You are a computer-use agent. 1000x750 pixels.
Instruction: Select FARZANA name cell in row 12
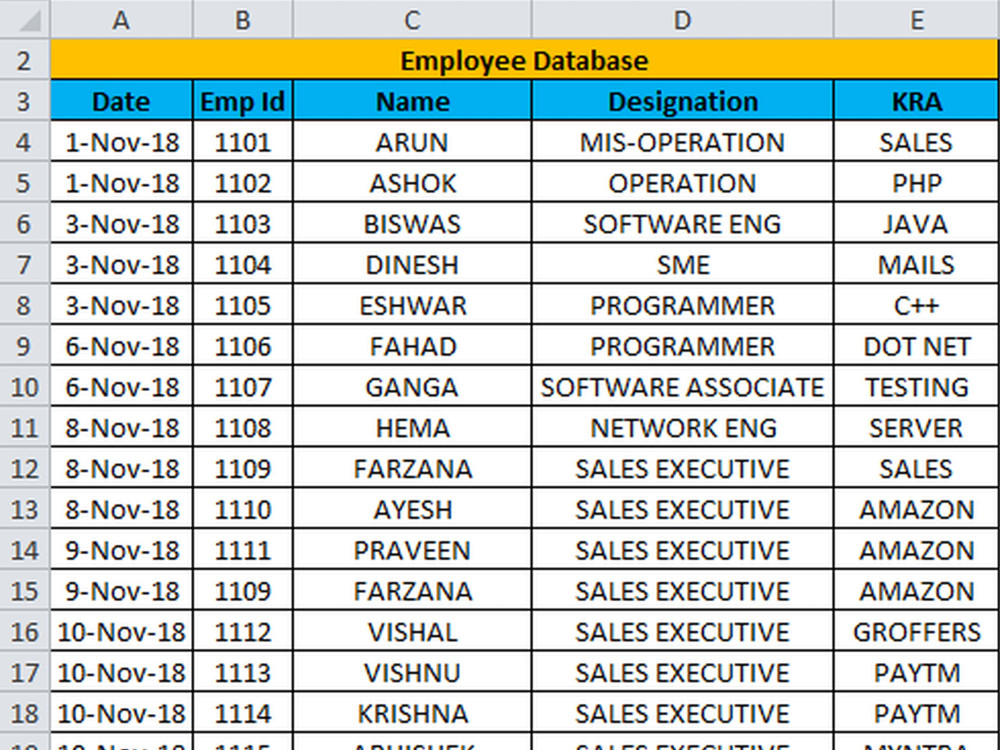click(412, 468)
